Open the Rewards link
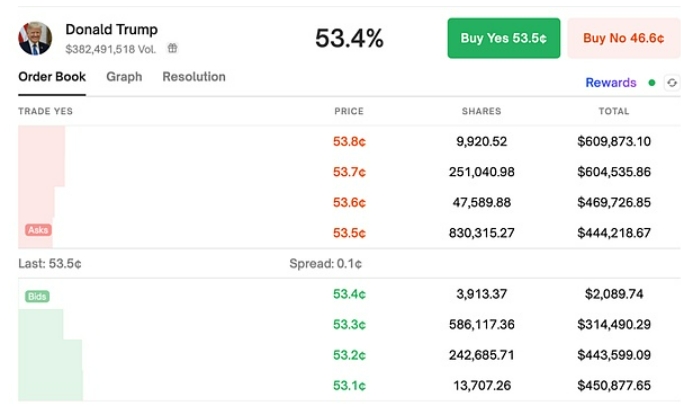681x407 pixels. [611, 83]
